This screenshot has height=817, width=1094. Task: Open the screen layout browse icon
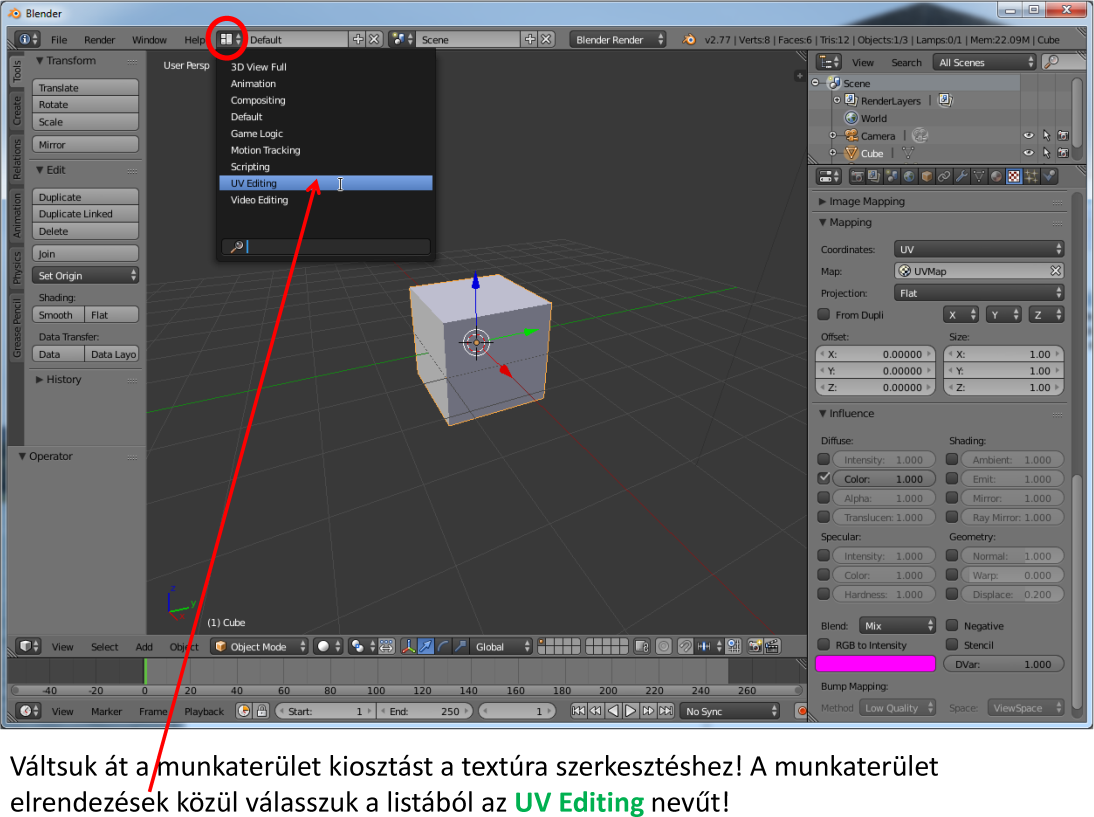pyautogui.click(x=230, y=40)
